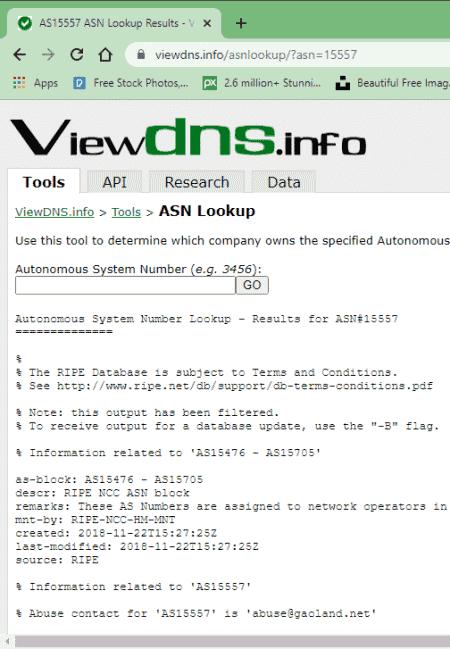Open the Beautiful Free Images bookmark

392,83
